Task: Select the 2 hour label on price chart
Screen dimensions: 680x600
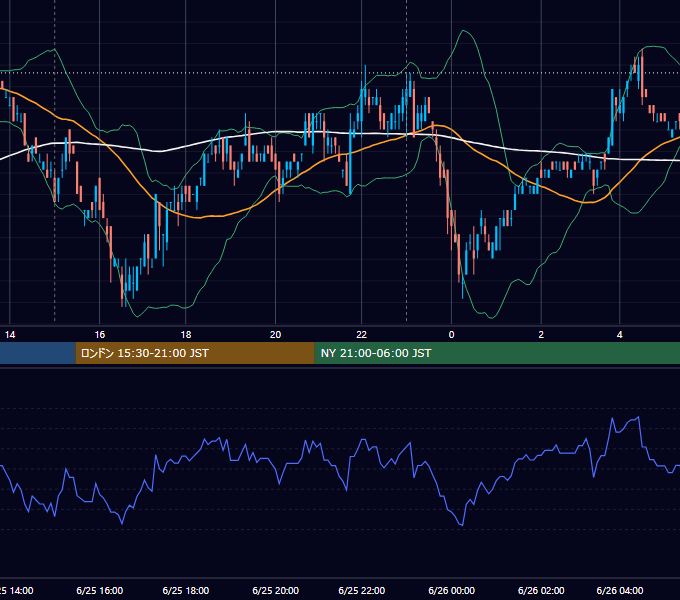Action: coord(541,335)
